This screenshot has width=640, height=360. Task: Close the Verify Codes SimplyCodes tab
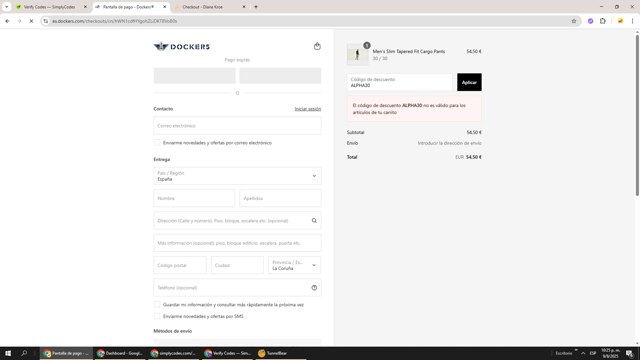(x=85, y=7)
